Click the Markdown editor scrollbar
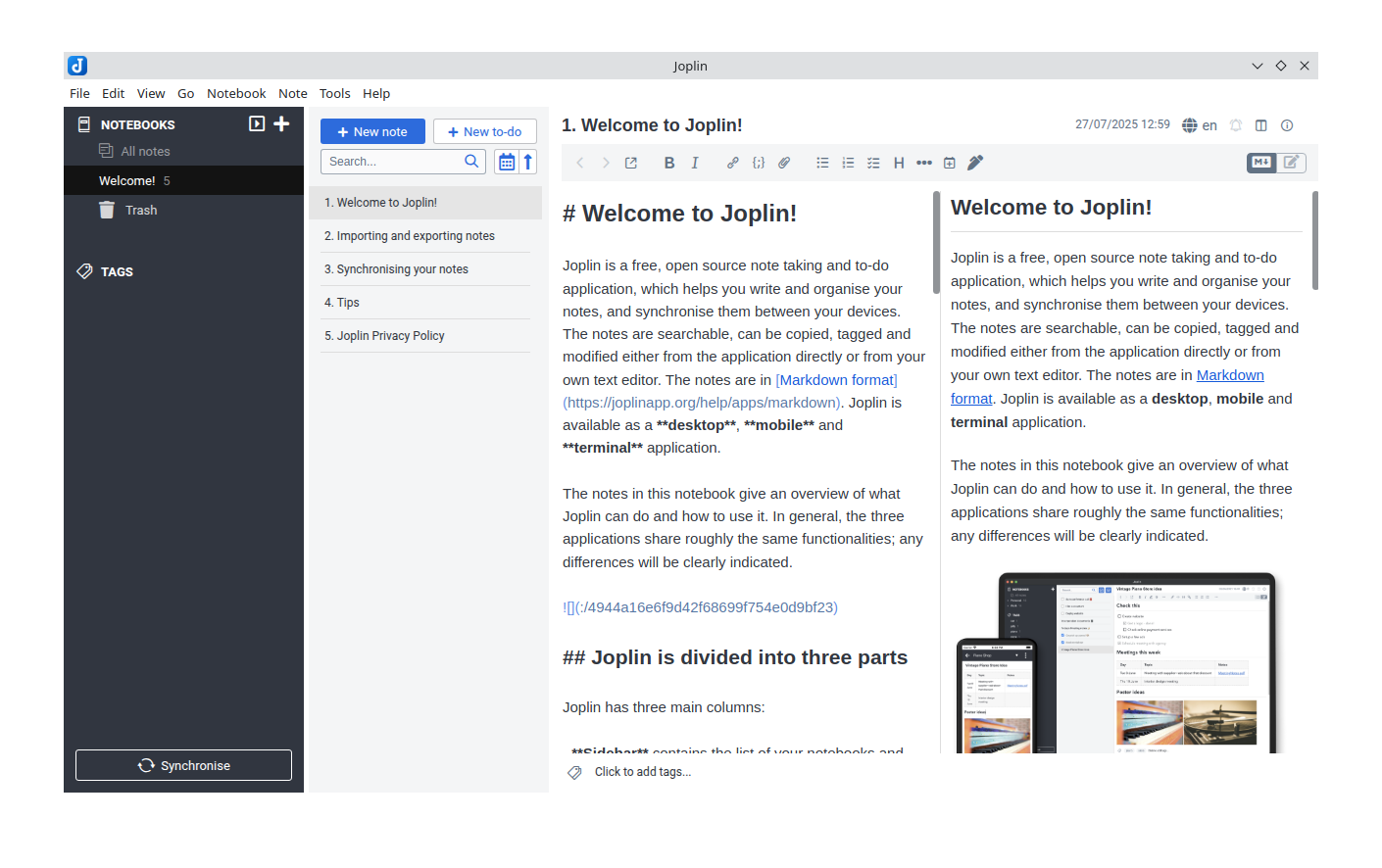The image size is (1382, 868). [936, 242]
